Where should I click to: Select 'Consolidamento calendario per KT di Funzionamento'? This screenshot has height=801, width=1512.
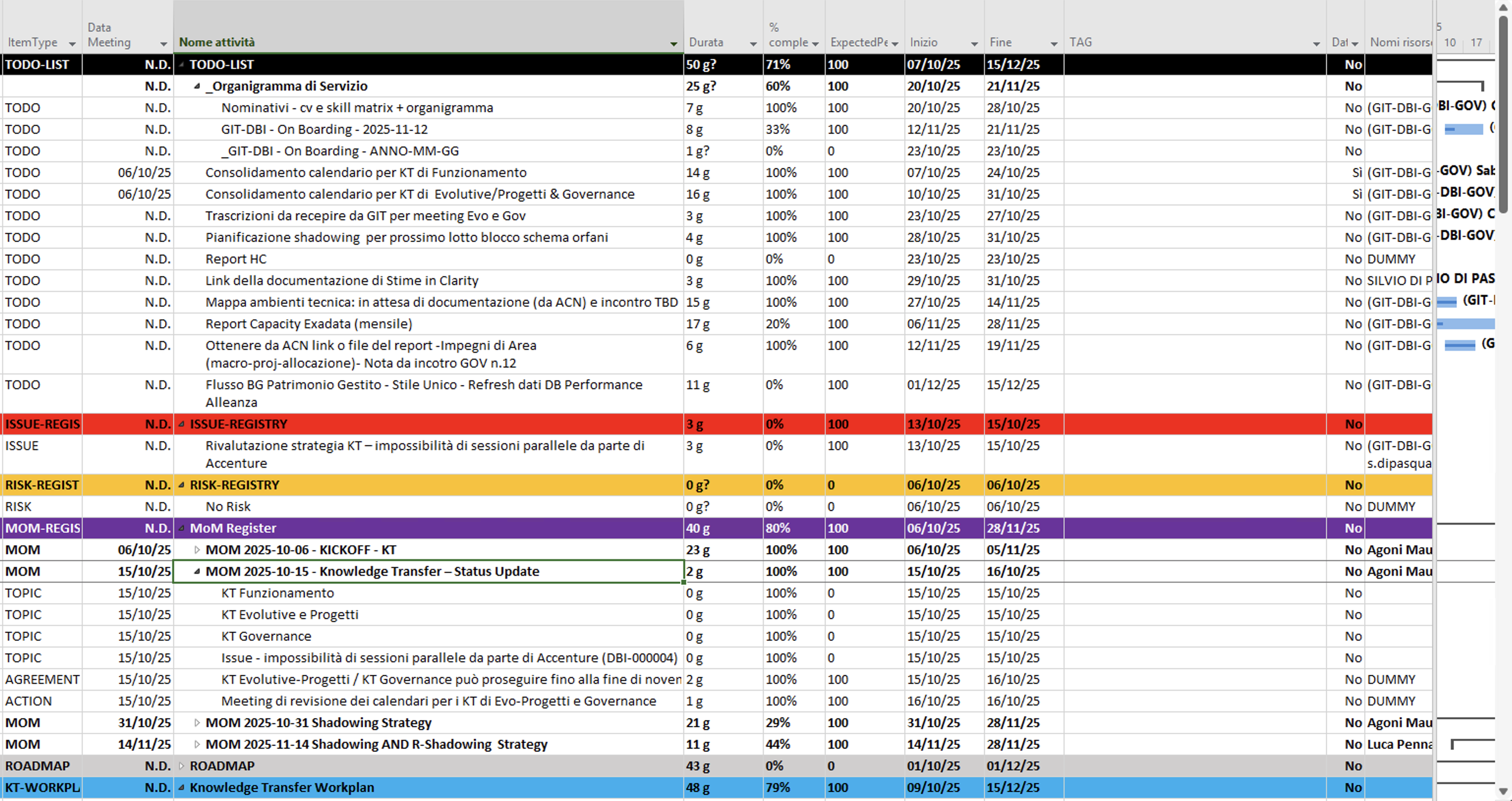pyautogui.click(x=366, y=172)
